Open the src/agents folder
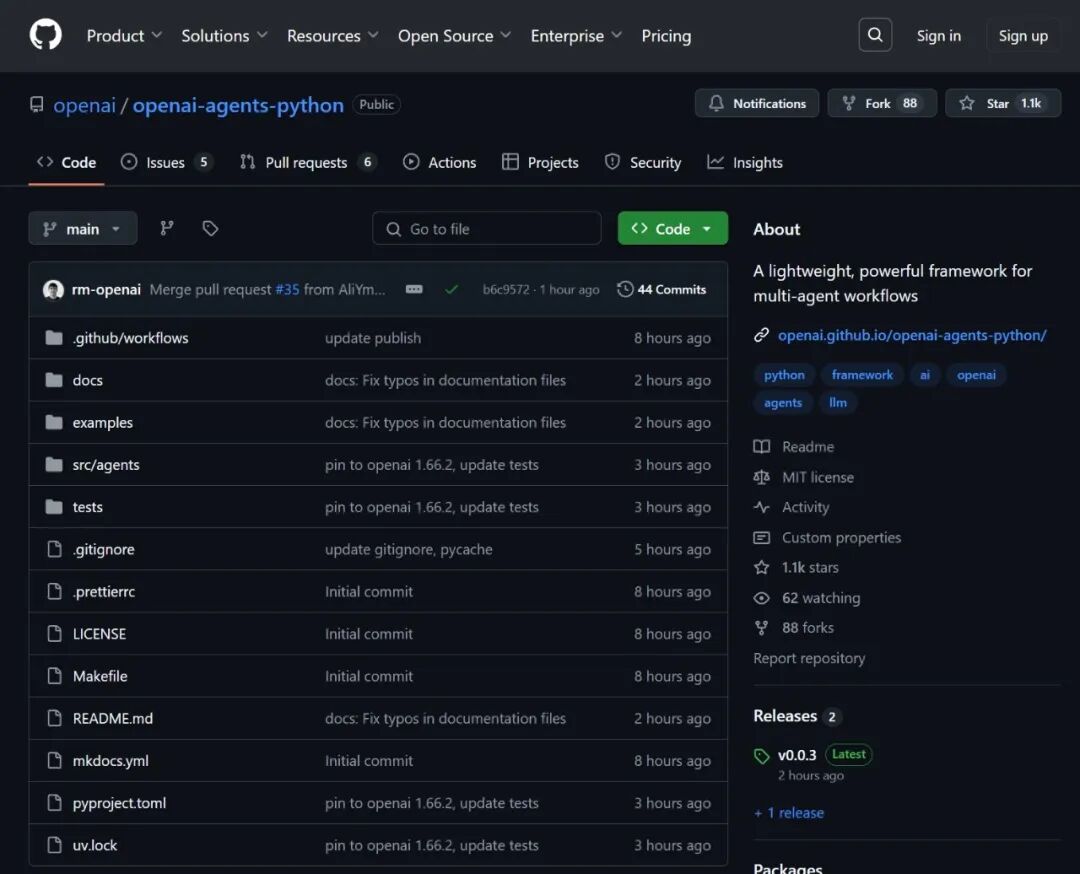Viewport: 1080px width, 874px height. click(106, 465)
